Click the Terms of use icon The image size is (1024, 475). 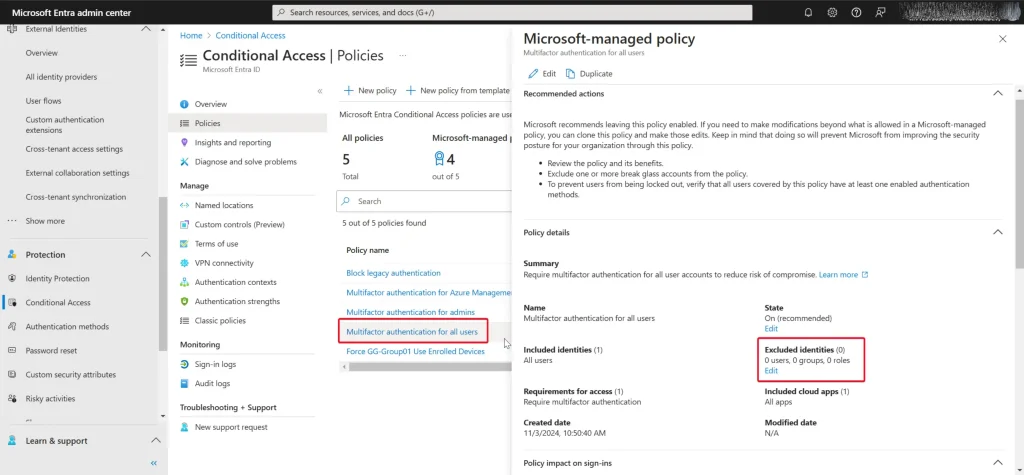pyautogui.click(x=184, y=244)
